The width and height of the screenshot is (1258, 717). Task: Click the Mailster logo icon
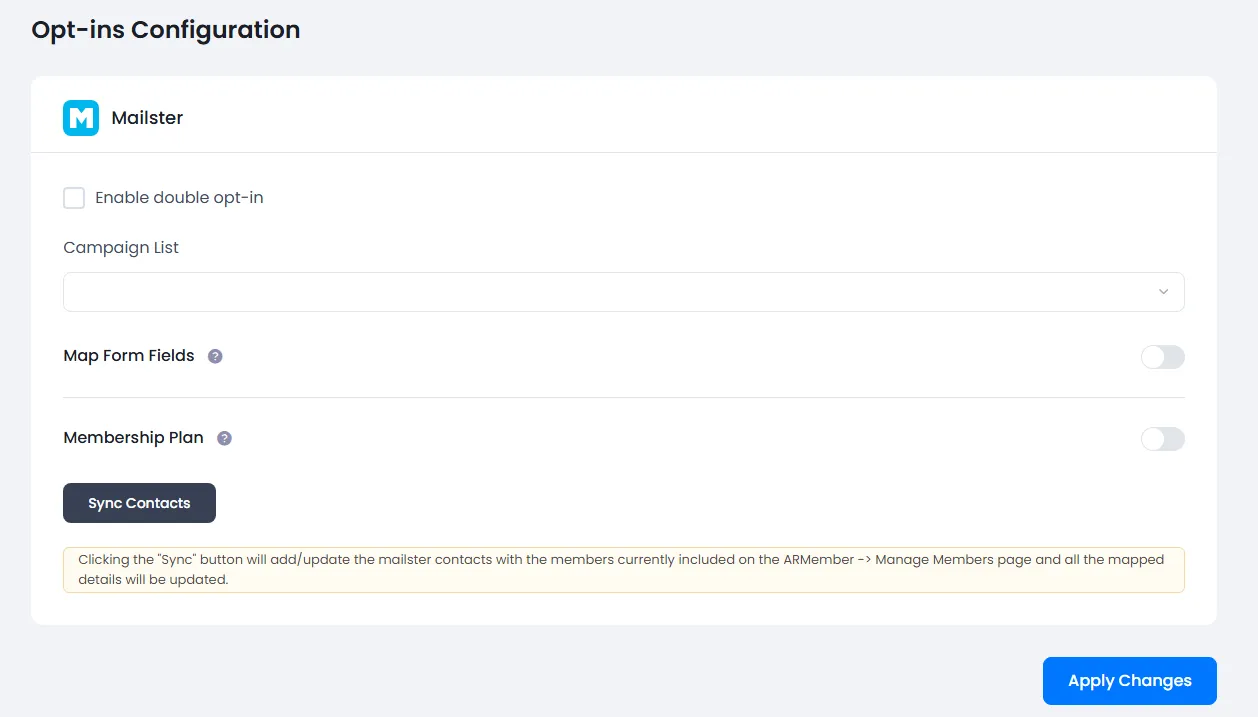81,118
